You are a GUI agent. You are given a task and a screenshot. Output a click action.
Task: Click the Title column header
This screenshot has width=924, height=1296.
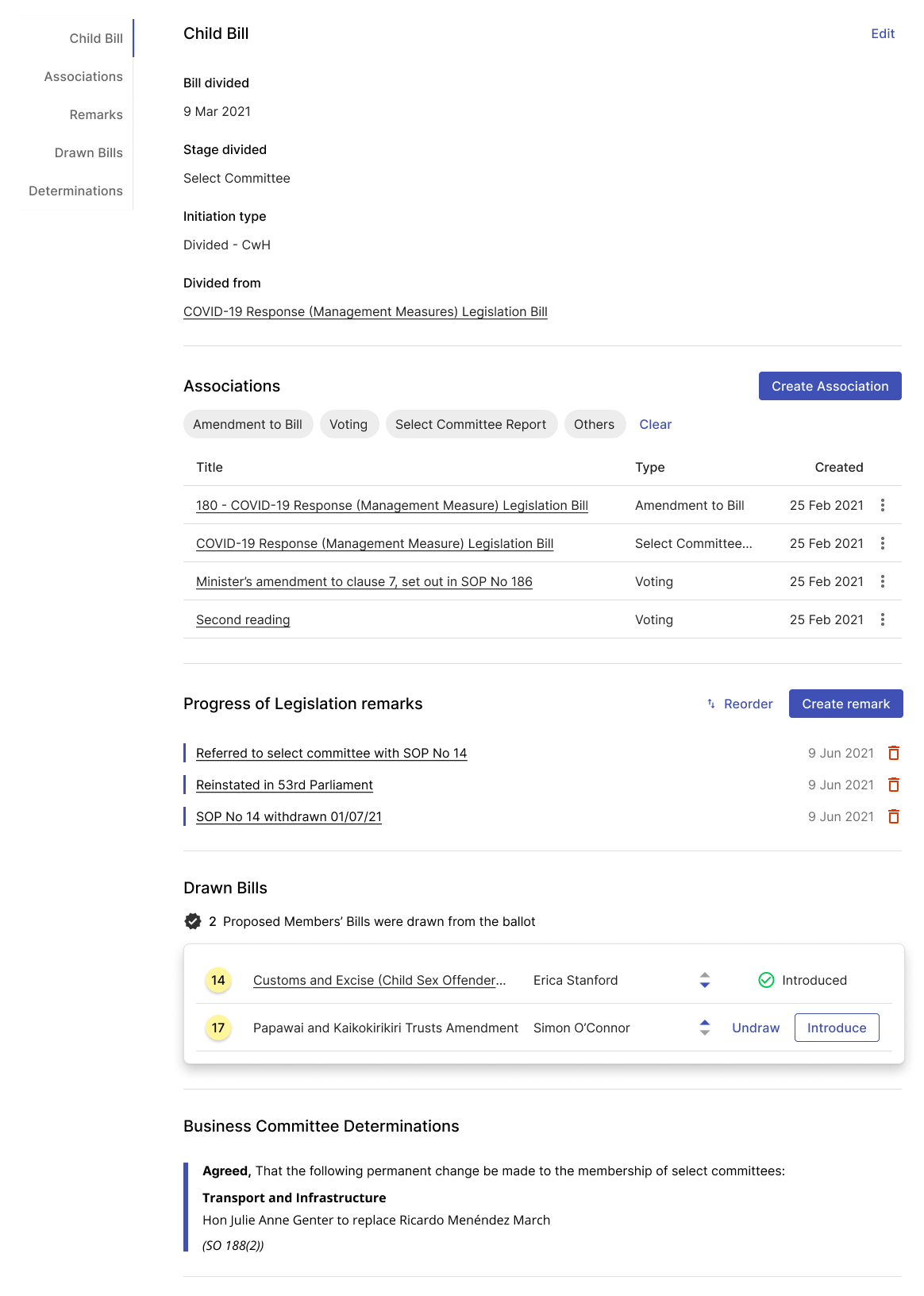[210, 467]
